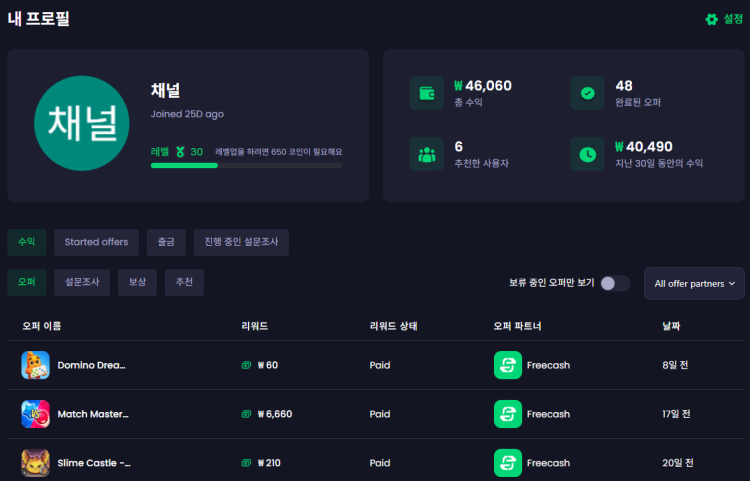Open the 진행 중인 설문조사 tab
This screenshot has width=750, height=481.
tap(241, 242)
